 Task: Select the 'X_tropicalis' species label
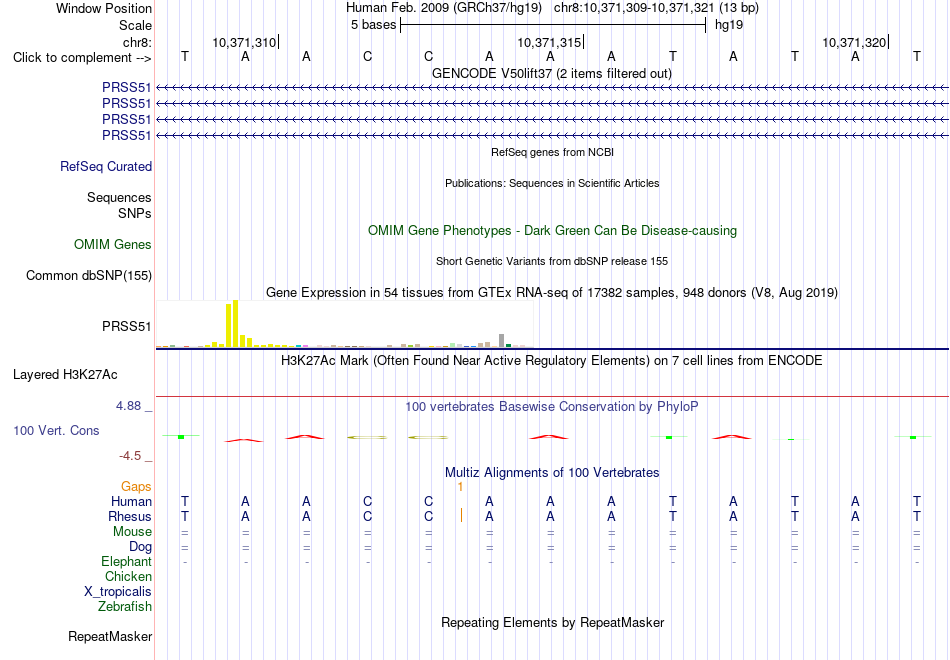118,592
